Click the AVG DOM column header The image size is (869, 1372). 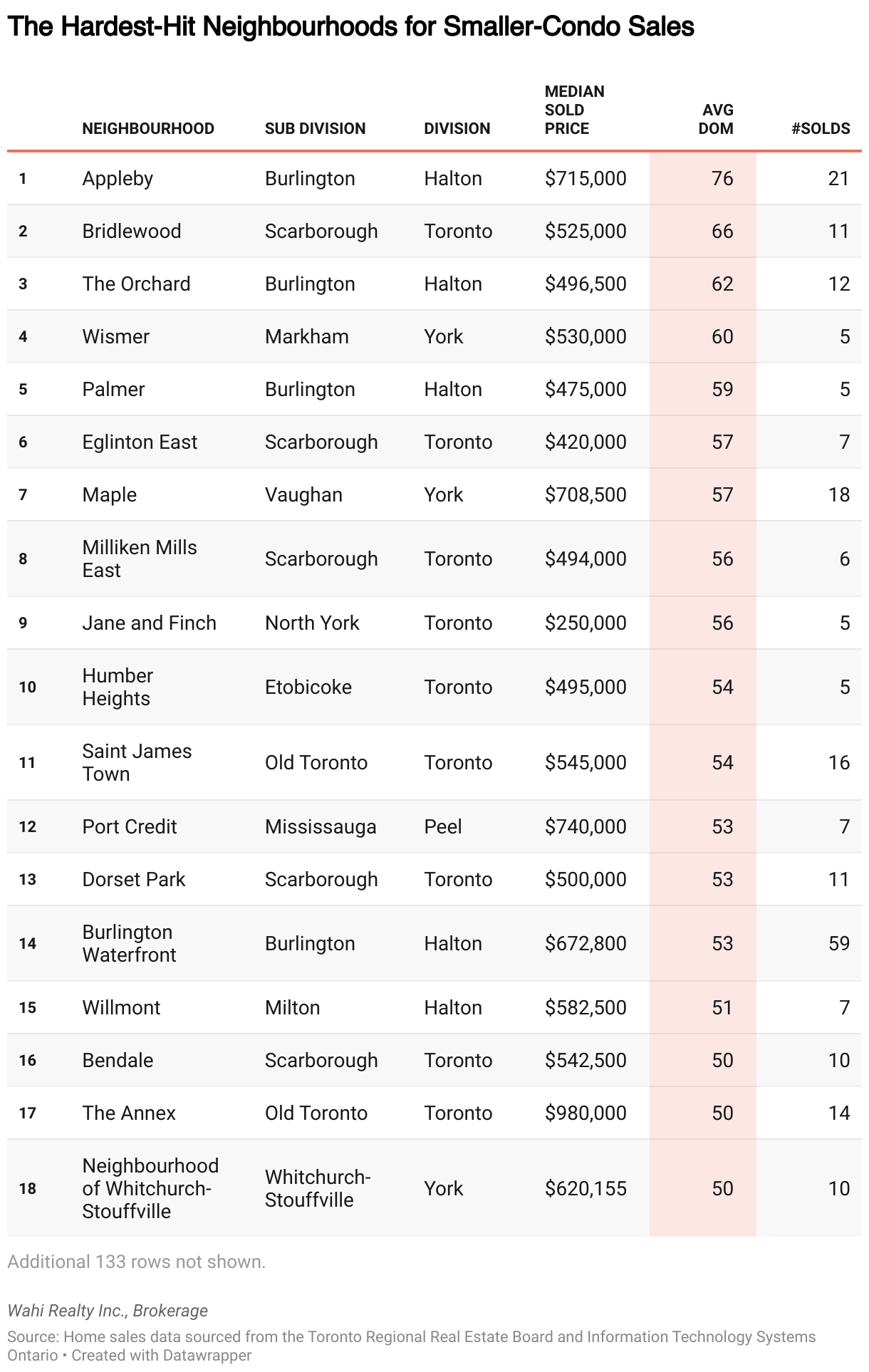(718, 120)
